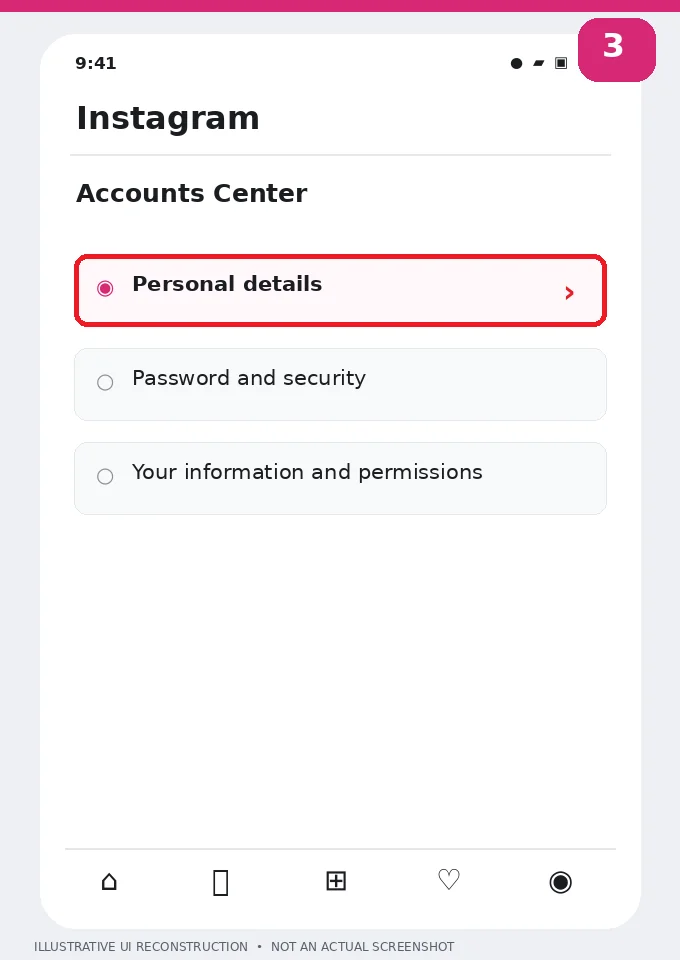Expand Personal details using its red chevron
Image resolution: width=680 pixels, height=960 pixels.
(569, 293)
